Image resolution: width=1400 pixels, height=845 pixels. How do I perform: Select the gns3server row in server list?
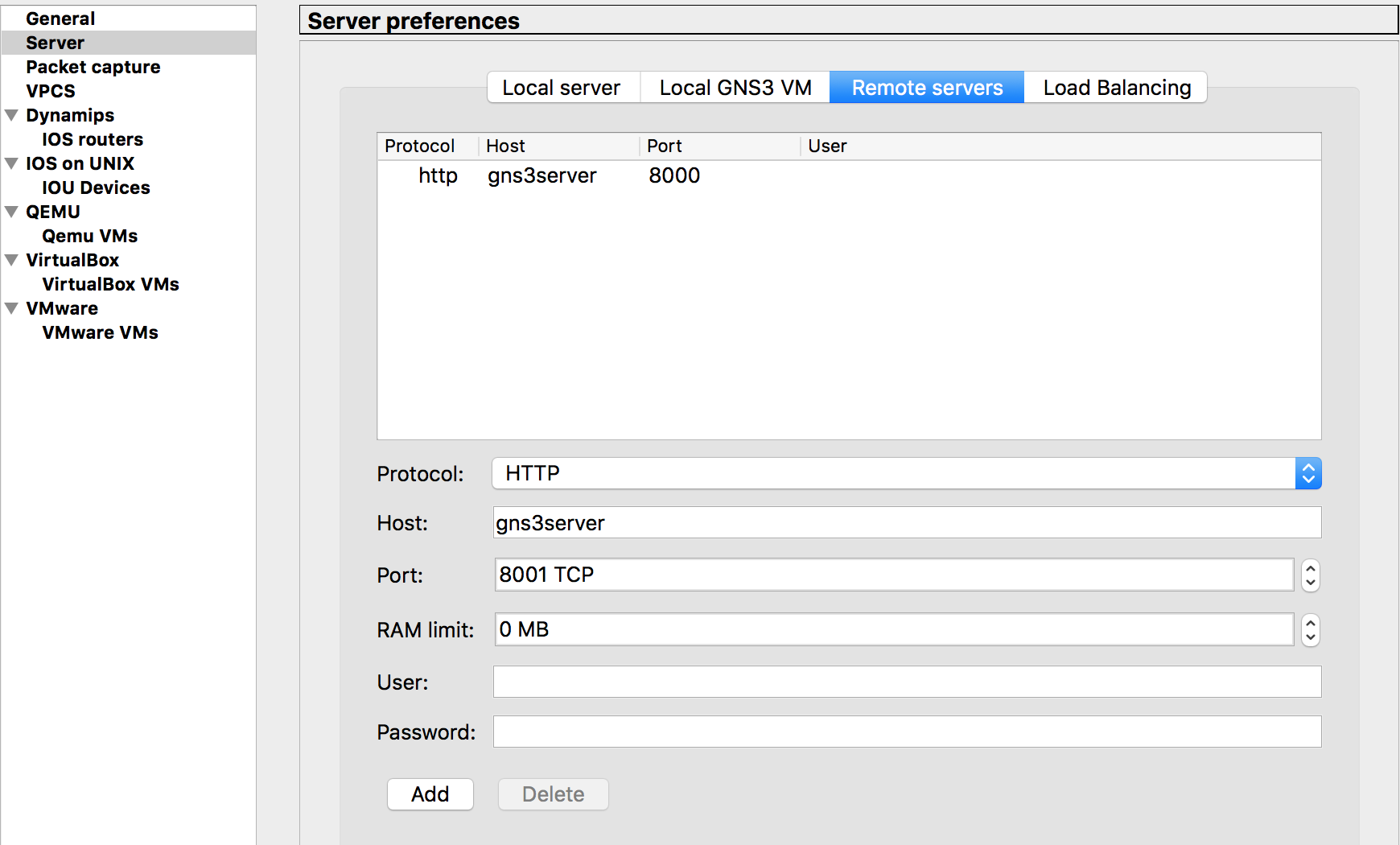(849, 175)
